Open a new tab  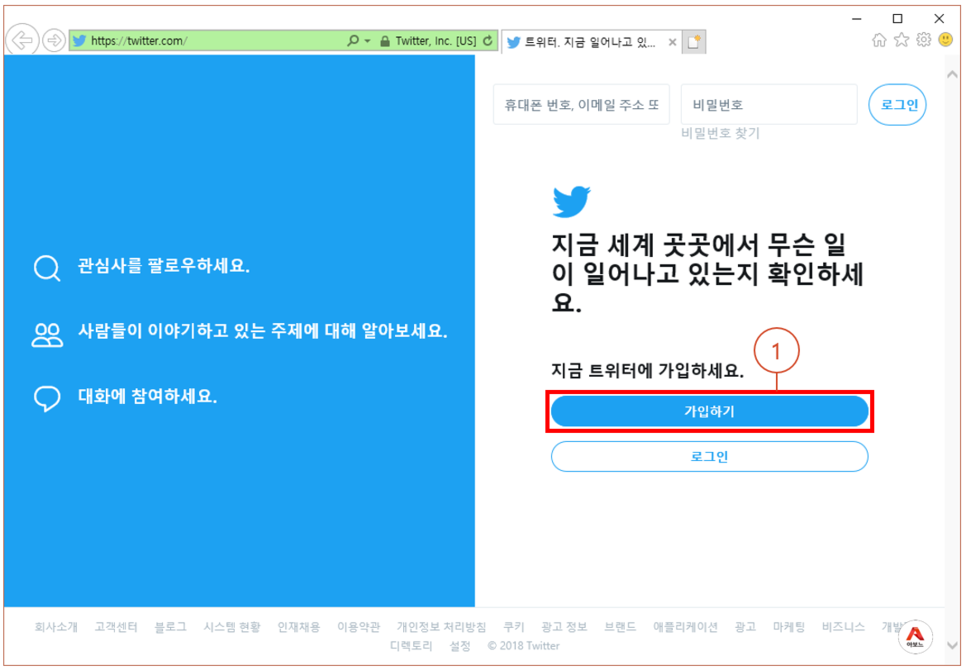(x=694, y=42)
